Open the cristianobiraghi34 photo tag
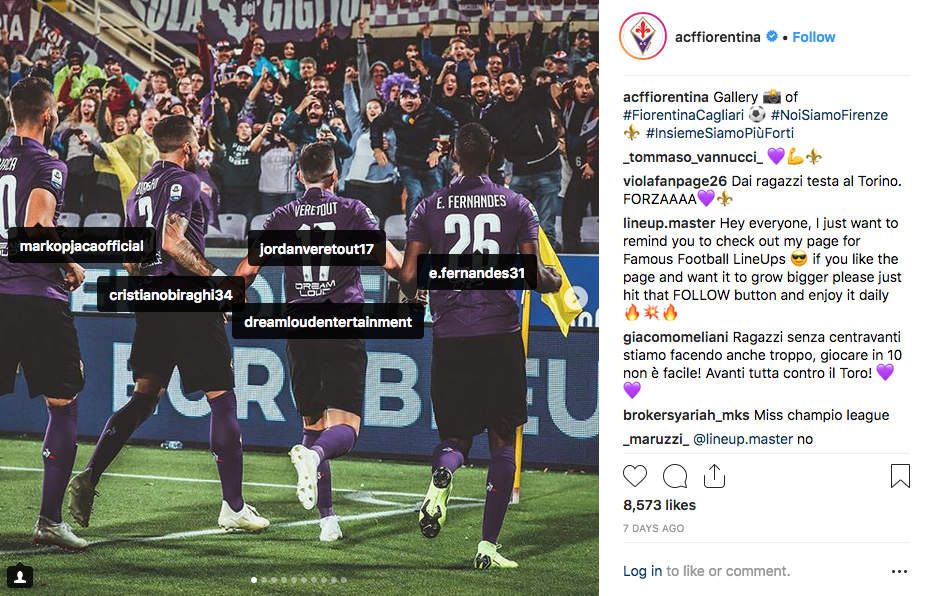This screenshot has width=934, height=596. [170, 295]
